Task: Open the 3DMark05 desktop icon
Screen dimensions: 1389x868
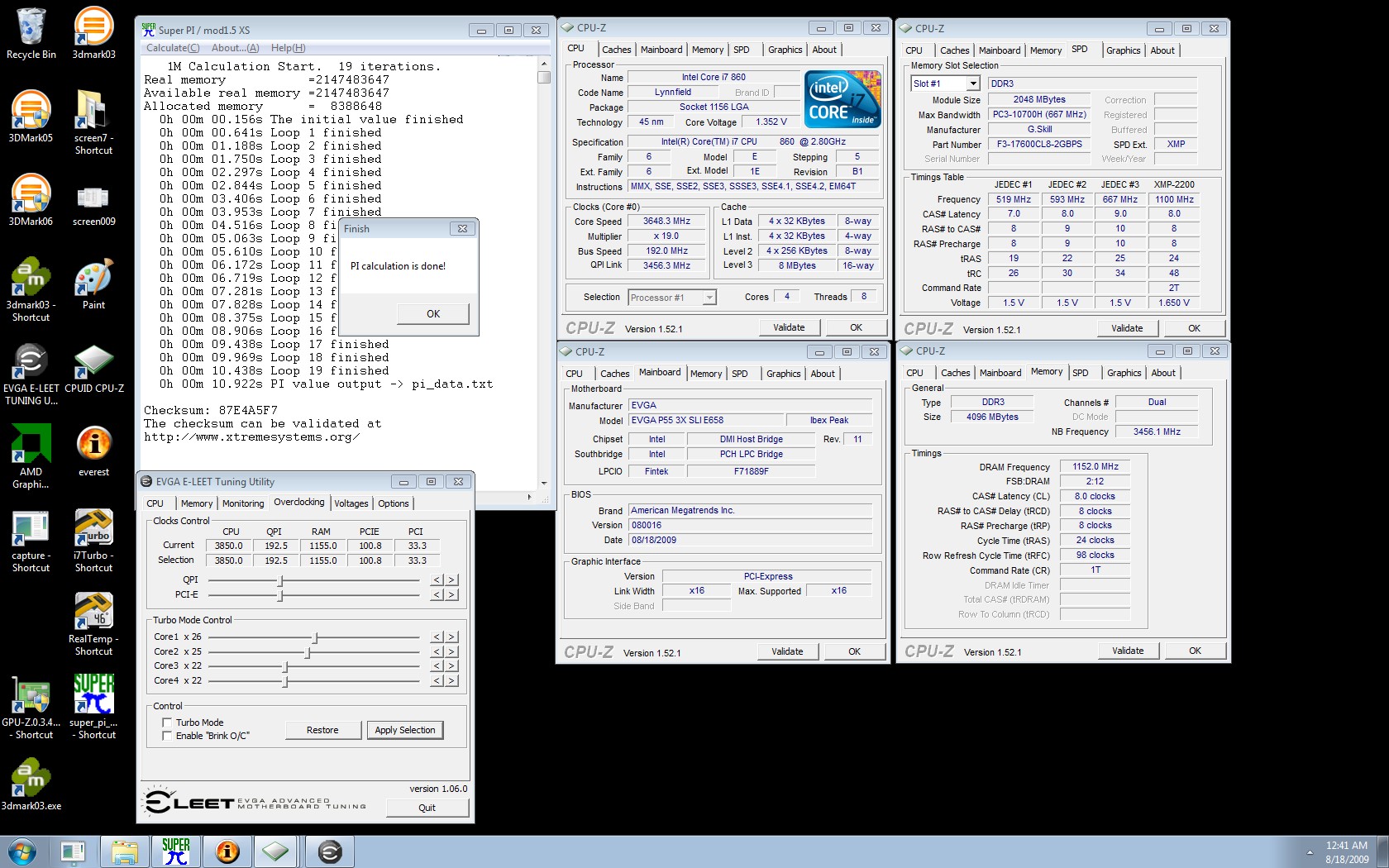Action: [31, 117]
